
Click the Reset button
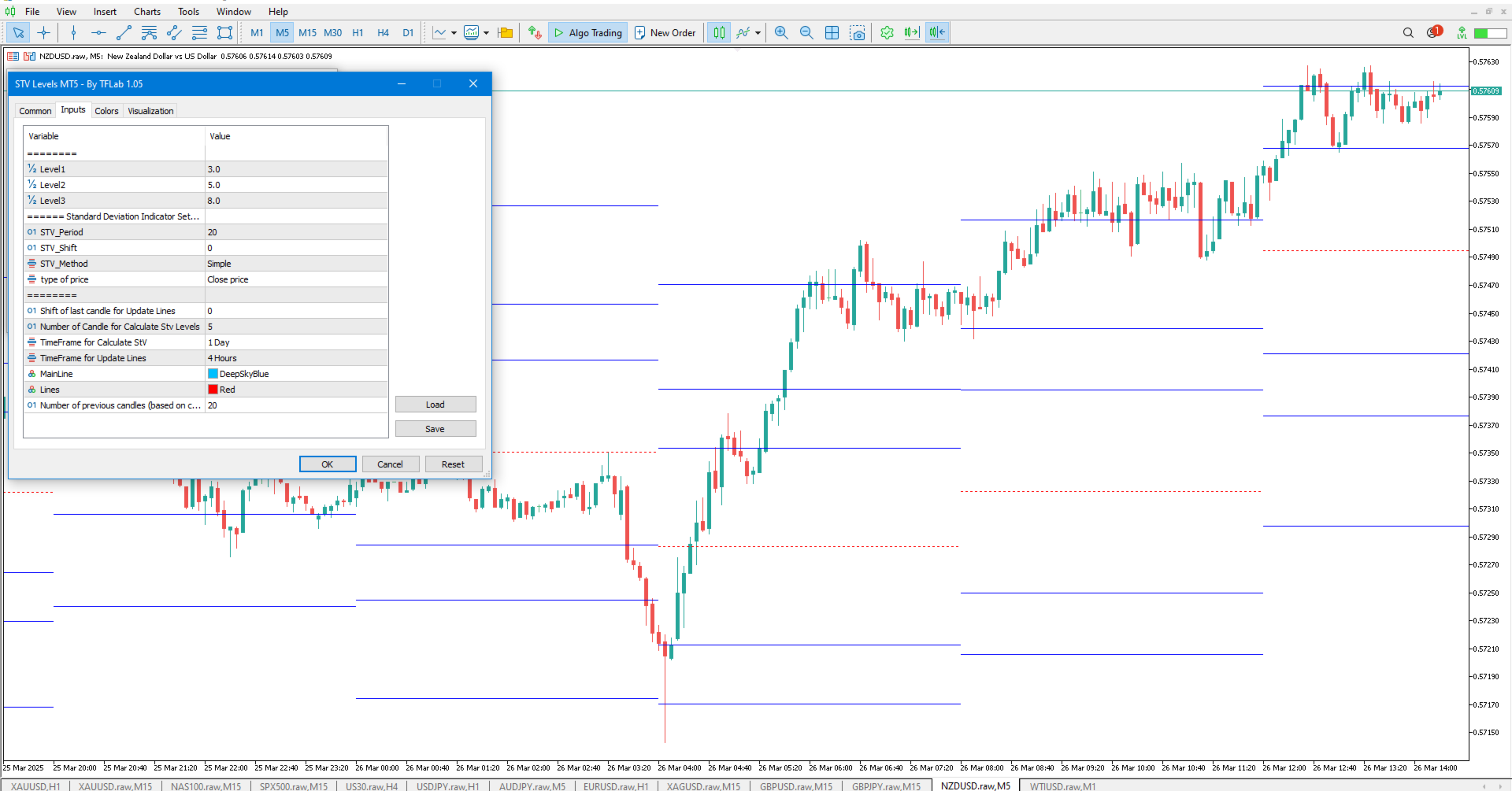point(454,464)
